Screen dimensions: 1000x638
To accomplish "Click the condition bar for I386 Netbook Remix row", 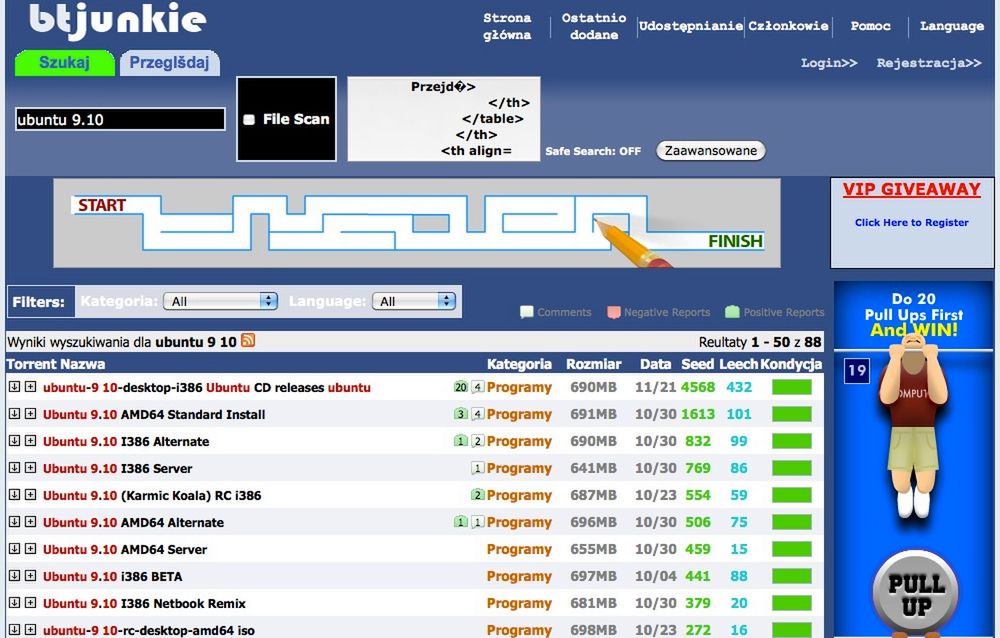I will [x=791, y=603].
